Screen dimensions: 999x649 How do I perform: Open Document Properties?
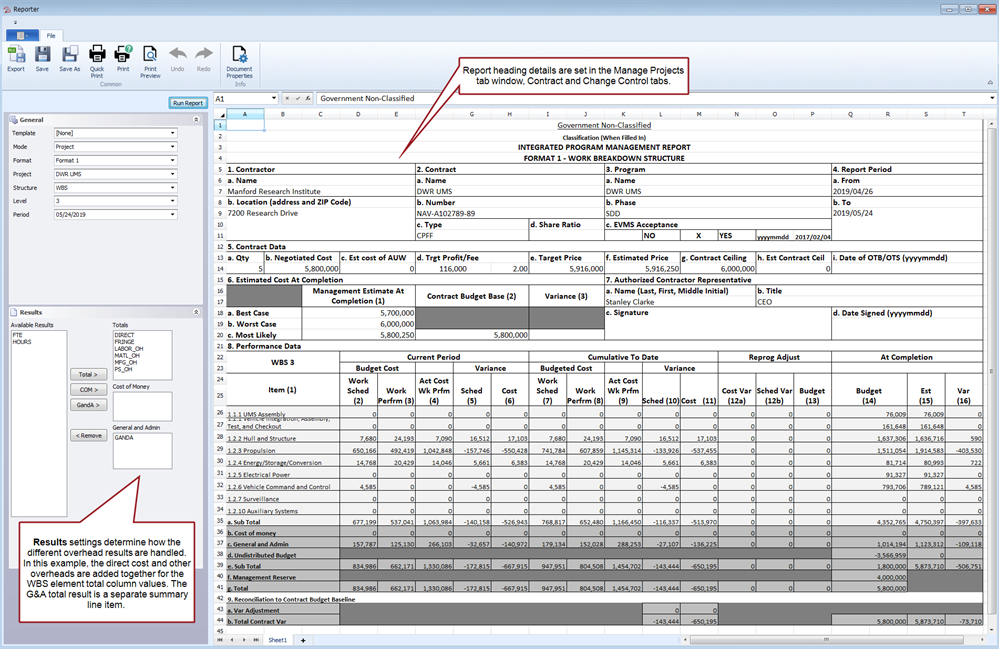point(240,58)
